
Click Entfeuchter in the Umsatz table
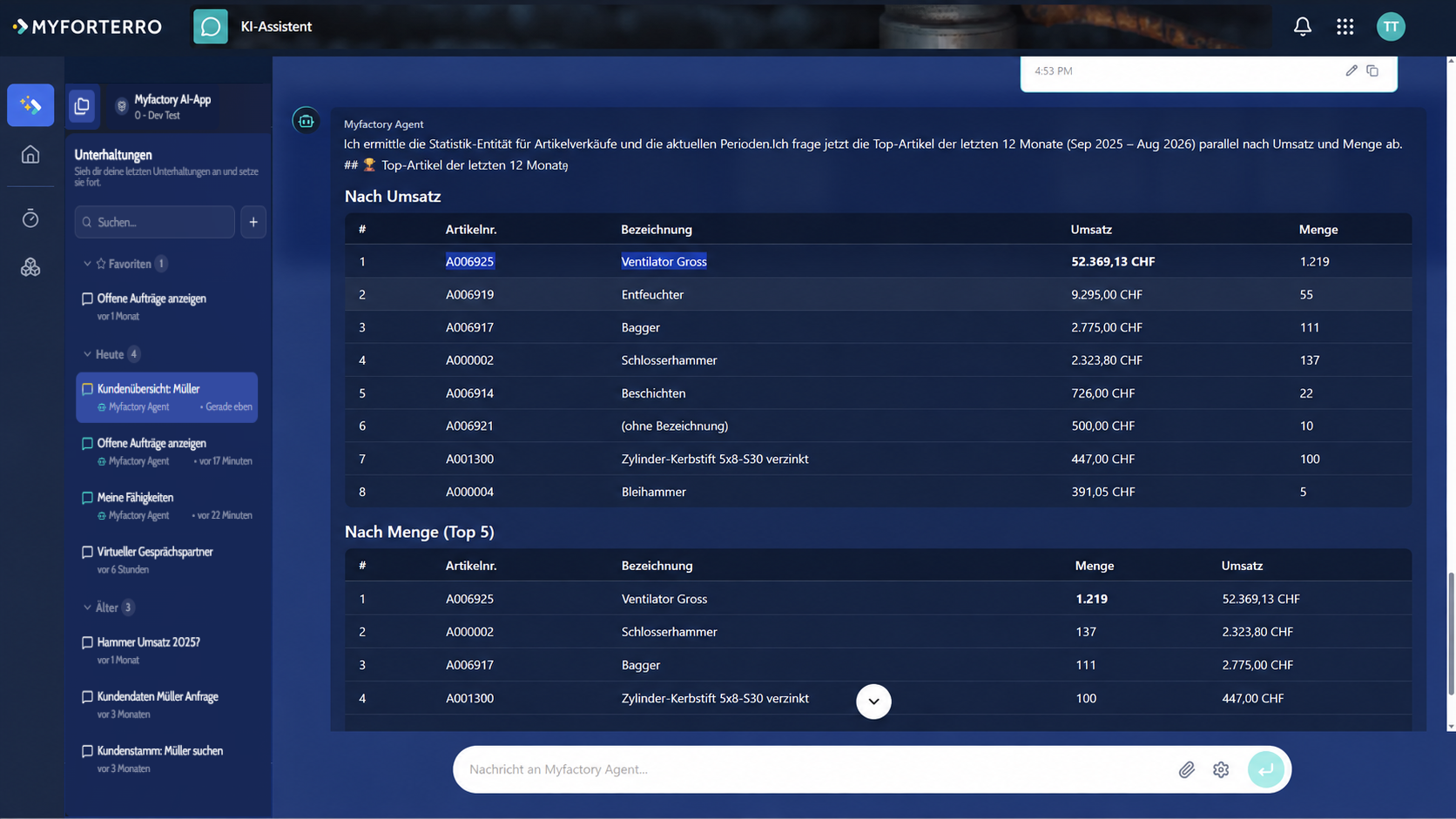click(652, 294)
